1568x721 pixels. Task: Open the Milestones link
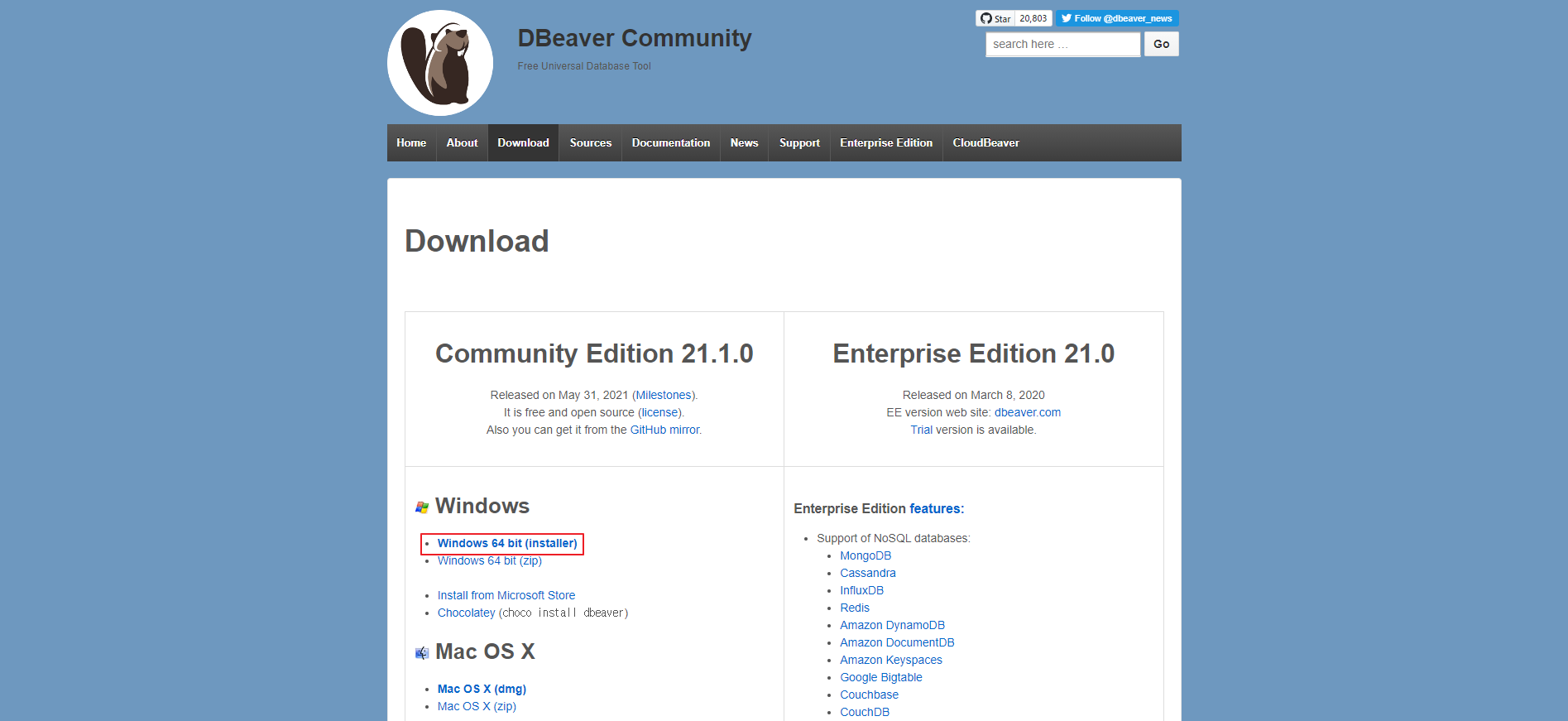click(664, 395)
